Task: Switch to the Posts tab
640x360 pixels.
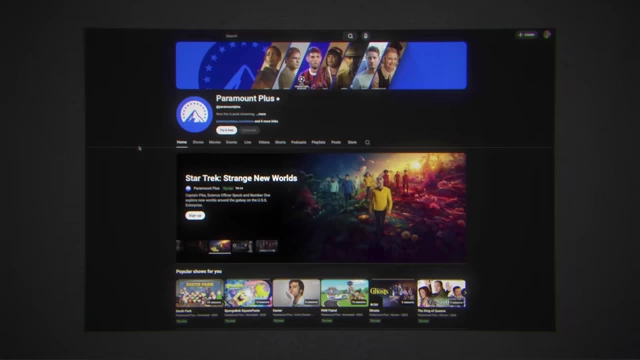Action: tap(336, 142)
